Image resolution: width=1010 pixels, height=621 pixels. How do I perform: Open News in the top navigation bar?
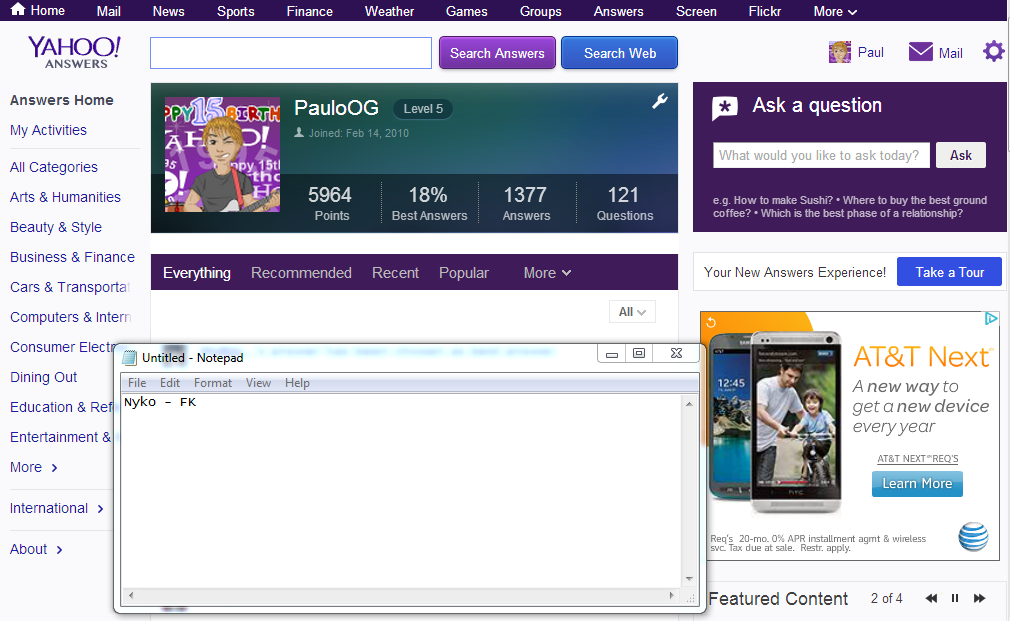168,12
